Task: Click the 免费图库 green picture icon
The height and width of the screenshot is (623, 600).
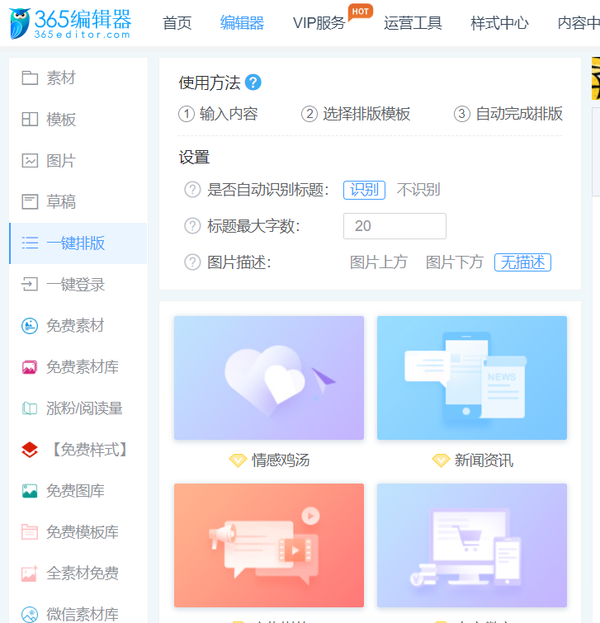Action: tap(30, 491)
